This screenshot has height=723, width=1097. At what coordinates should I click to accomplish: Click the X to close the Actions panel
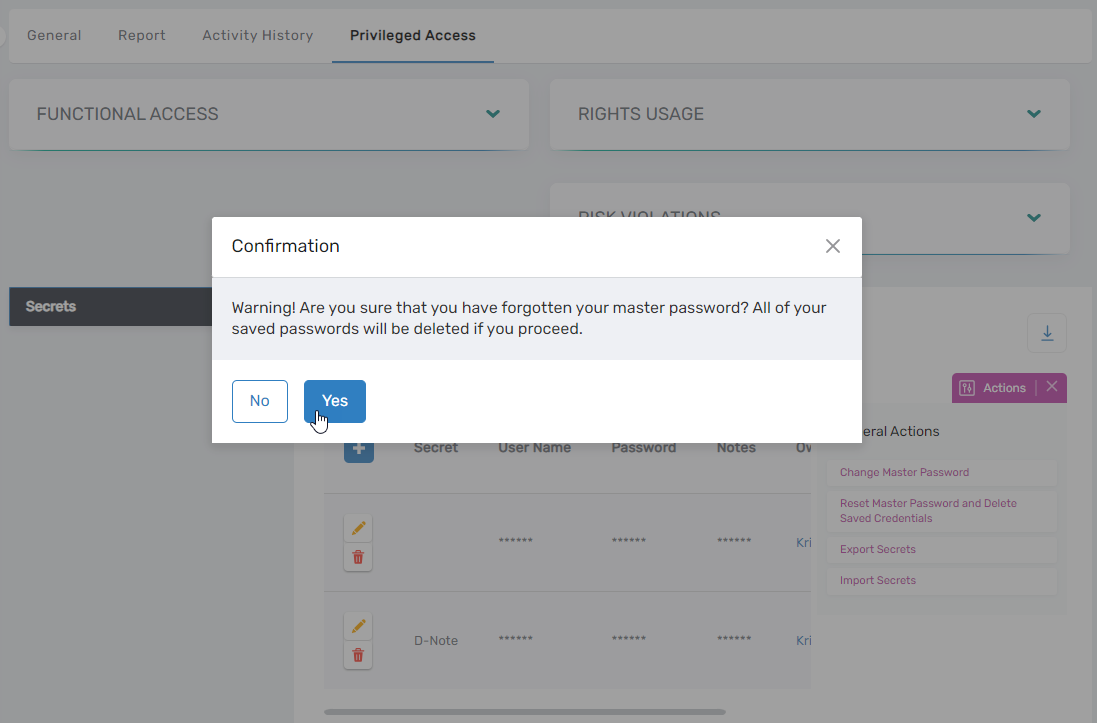click(1051, 388)
